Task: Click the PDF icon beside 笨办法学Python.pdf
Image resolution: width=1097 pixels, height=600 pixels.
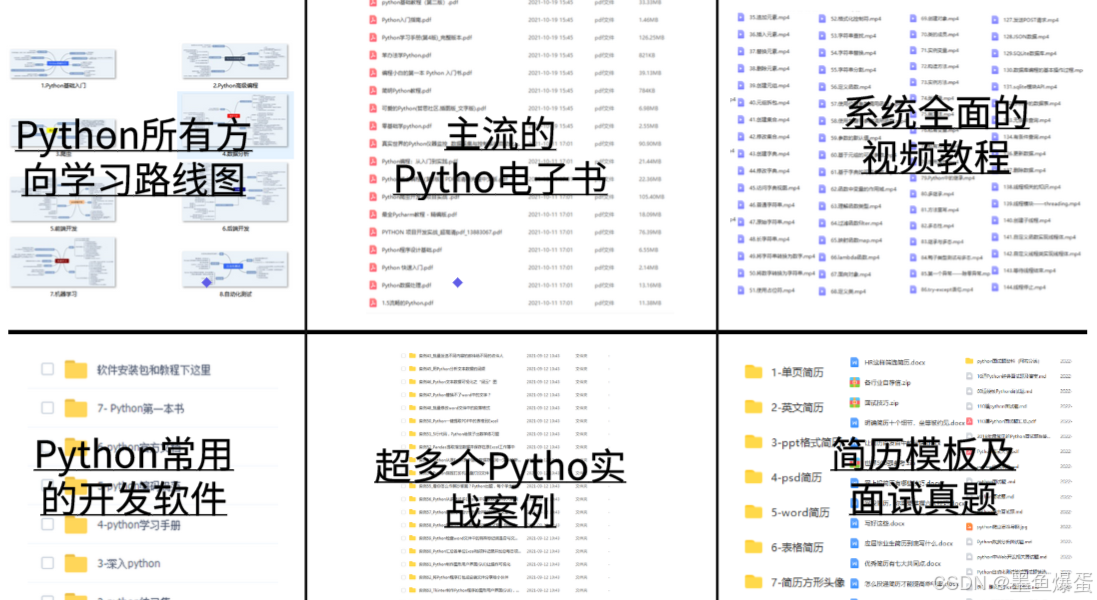Action: click(x=372, y=55)
